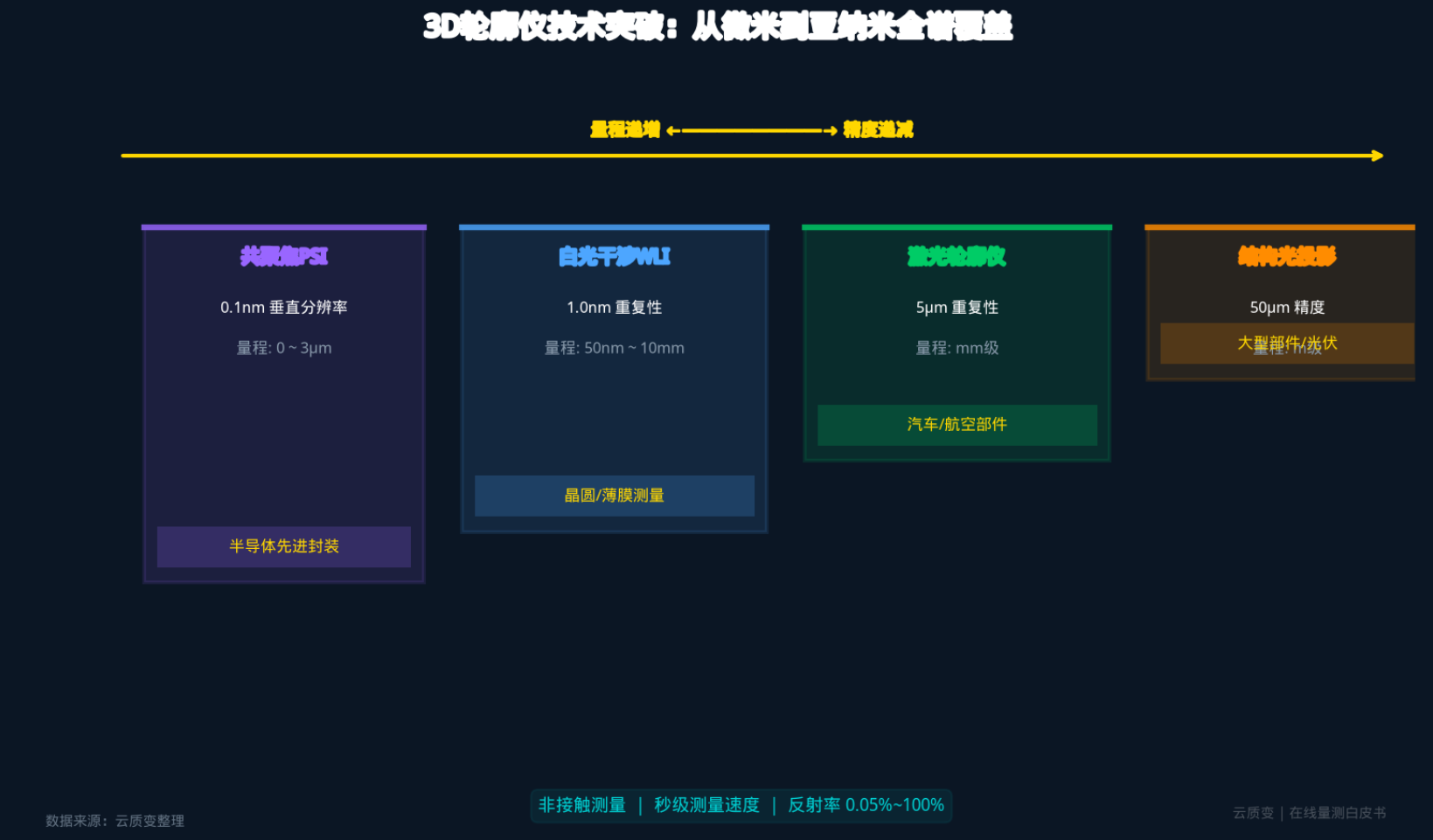
Task: Select the "量程: 0 ~ 3μm" line
Action: pyautogui.click(x=284, y=348)
